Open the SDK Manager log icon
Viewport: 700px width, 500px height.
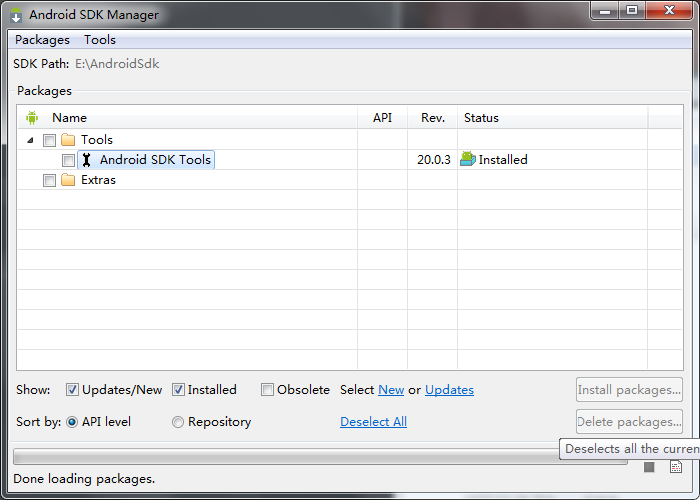tap(676, 467)
